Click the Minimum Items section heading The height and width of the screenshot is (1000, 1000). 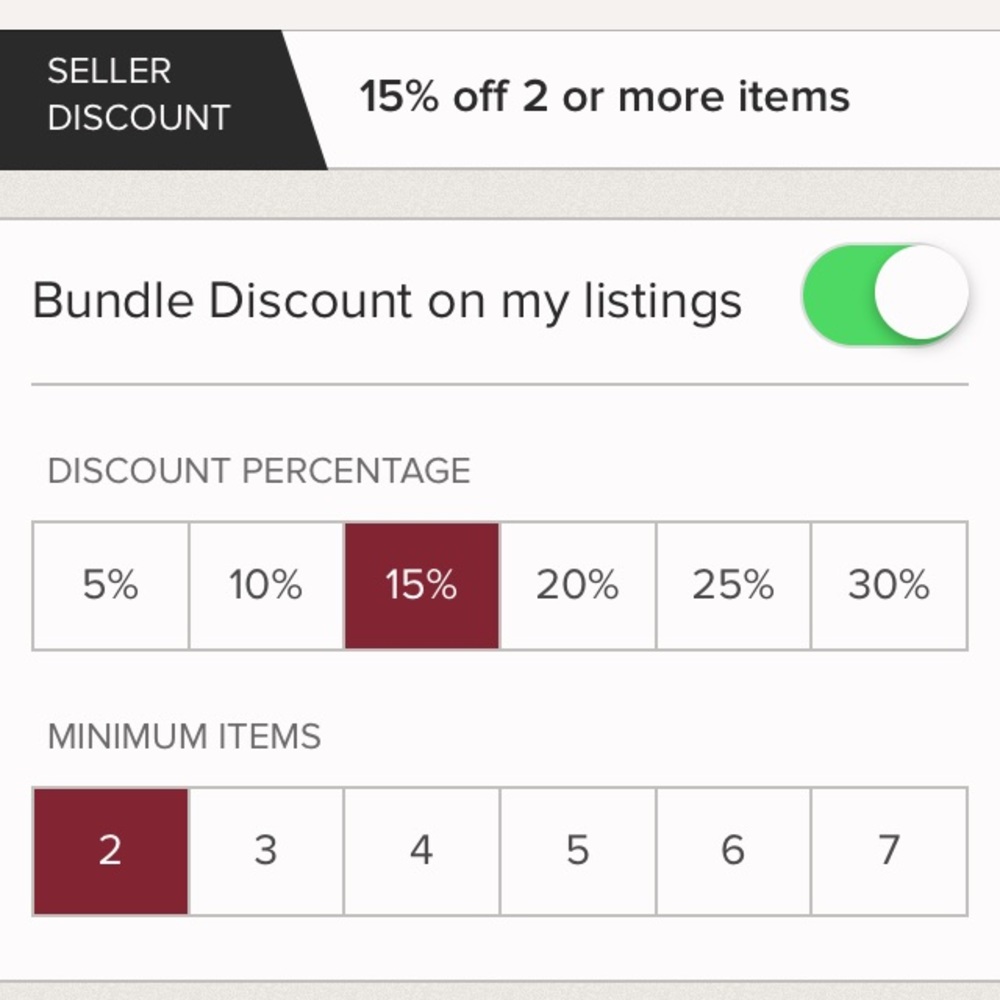[185, 737]
